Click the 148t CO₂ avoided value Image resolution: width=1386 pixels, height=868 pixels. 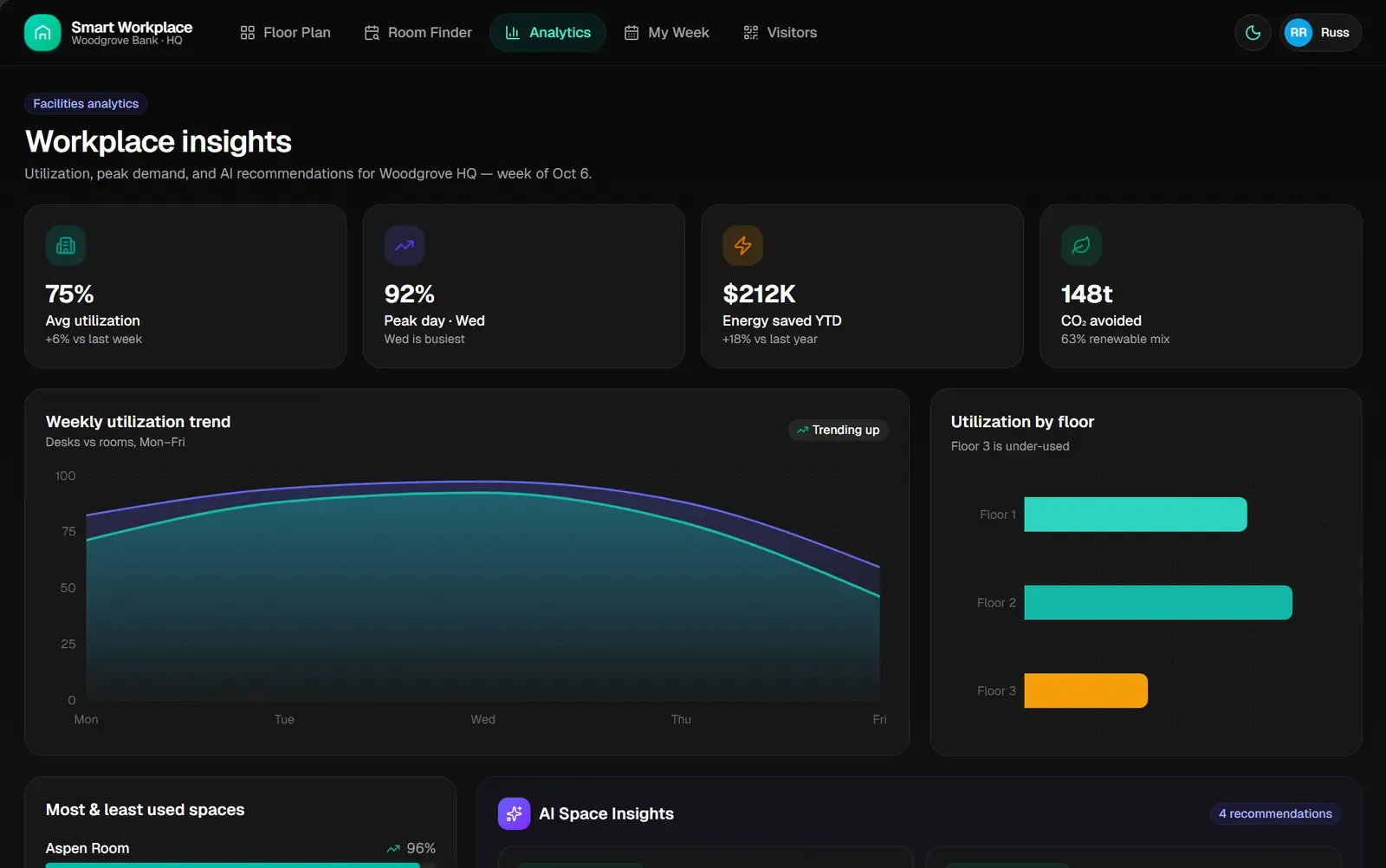pyautogui.click(x=1087, y=295)
